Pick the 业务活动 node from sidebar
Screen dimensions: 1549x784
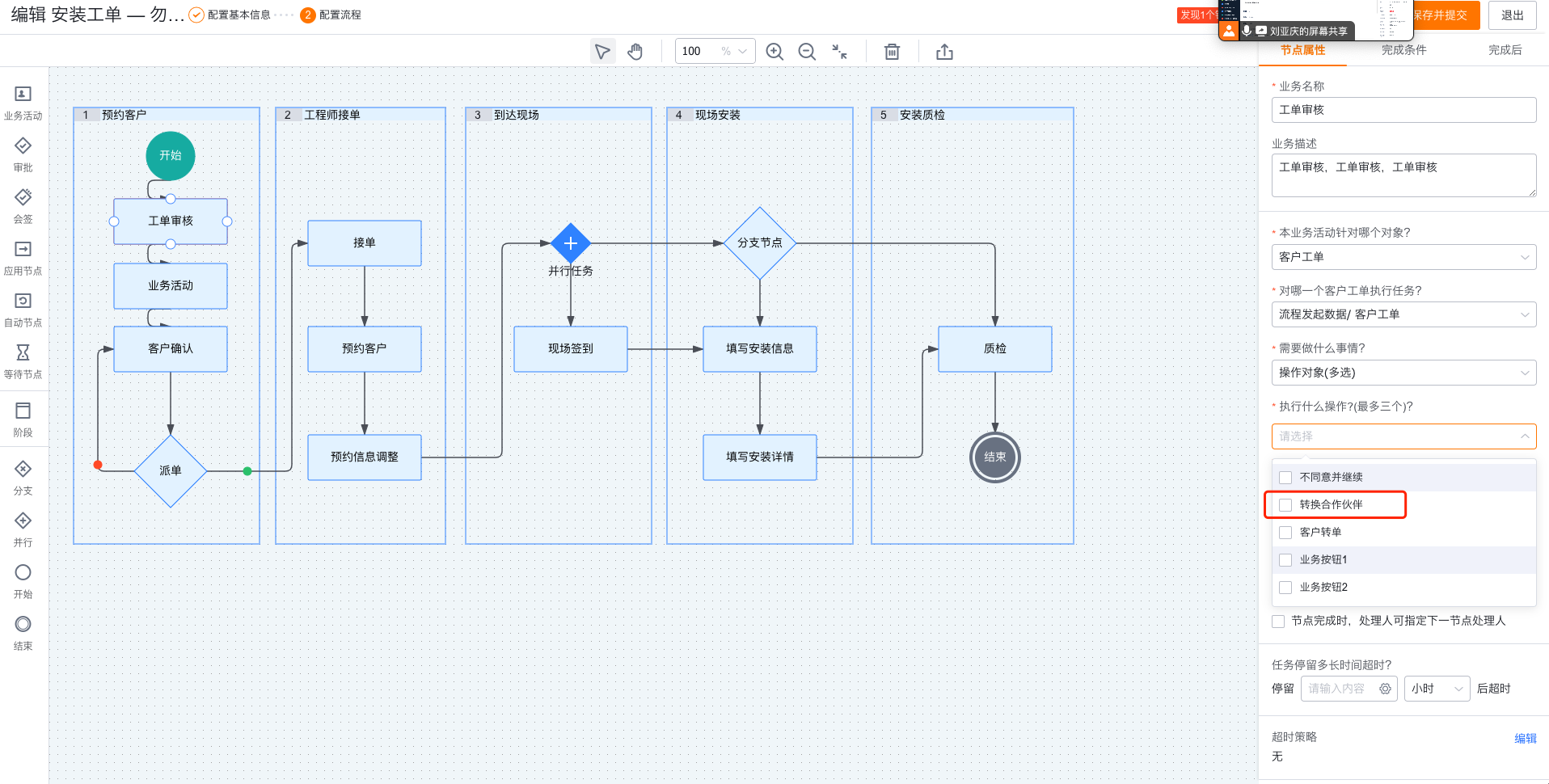pyautogui.click(x=23, y=103)
